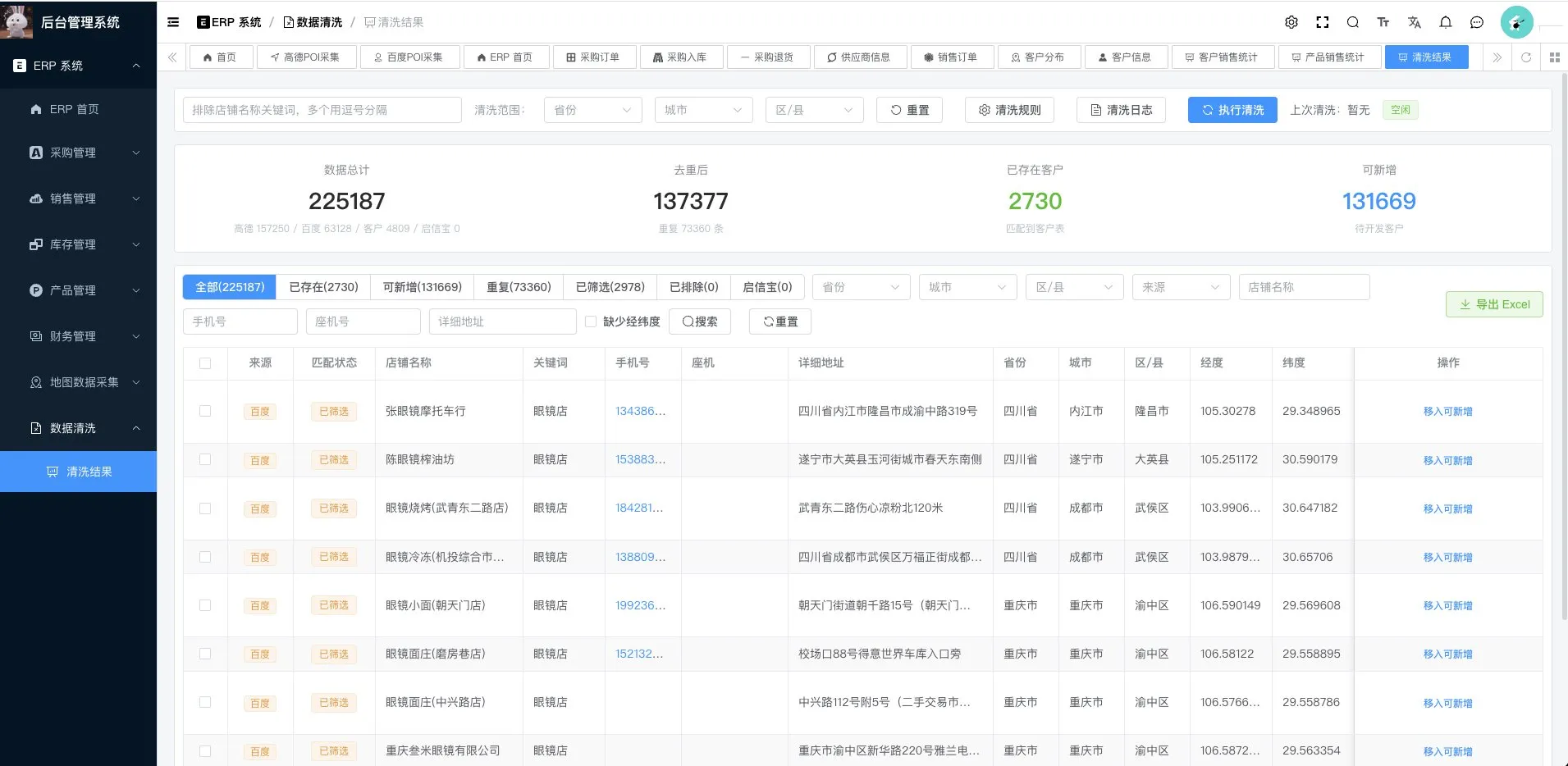The width and height of the screenshot is (1568, 766).
Task: Click the 销售管理 sidebar icon
Action: click(x=36, y=198)
